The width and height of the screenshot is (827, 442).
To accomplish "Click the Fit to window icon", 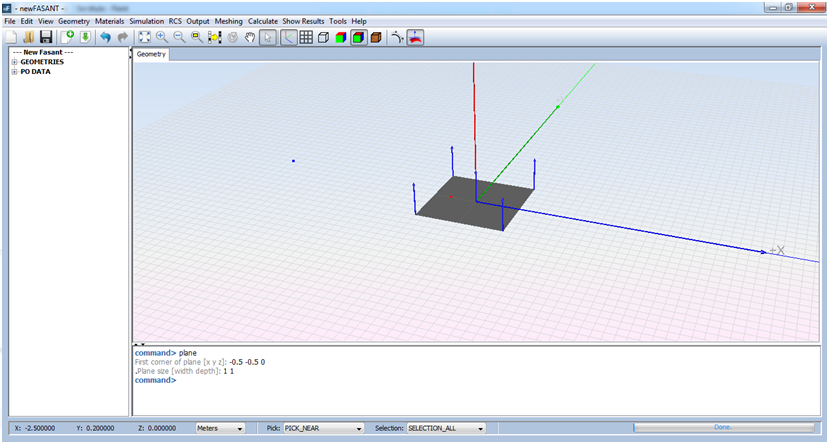I will [145, 37].
